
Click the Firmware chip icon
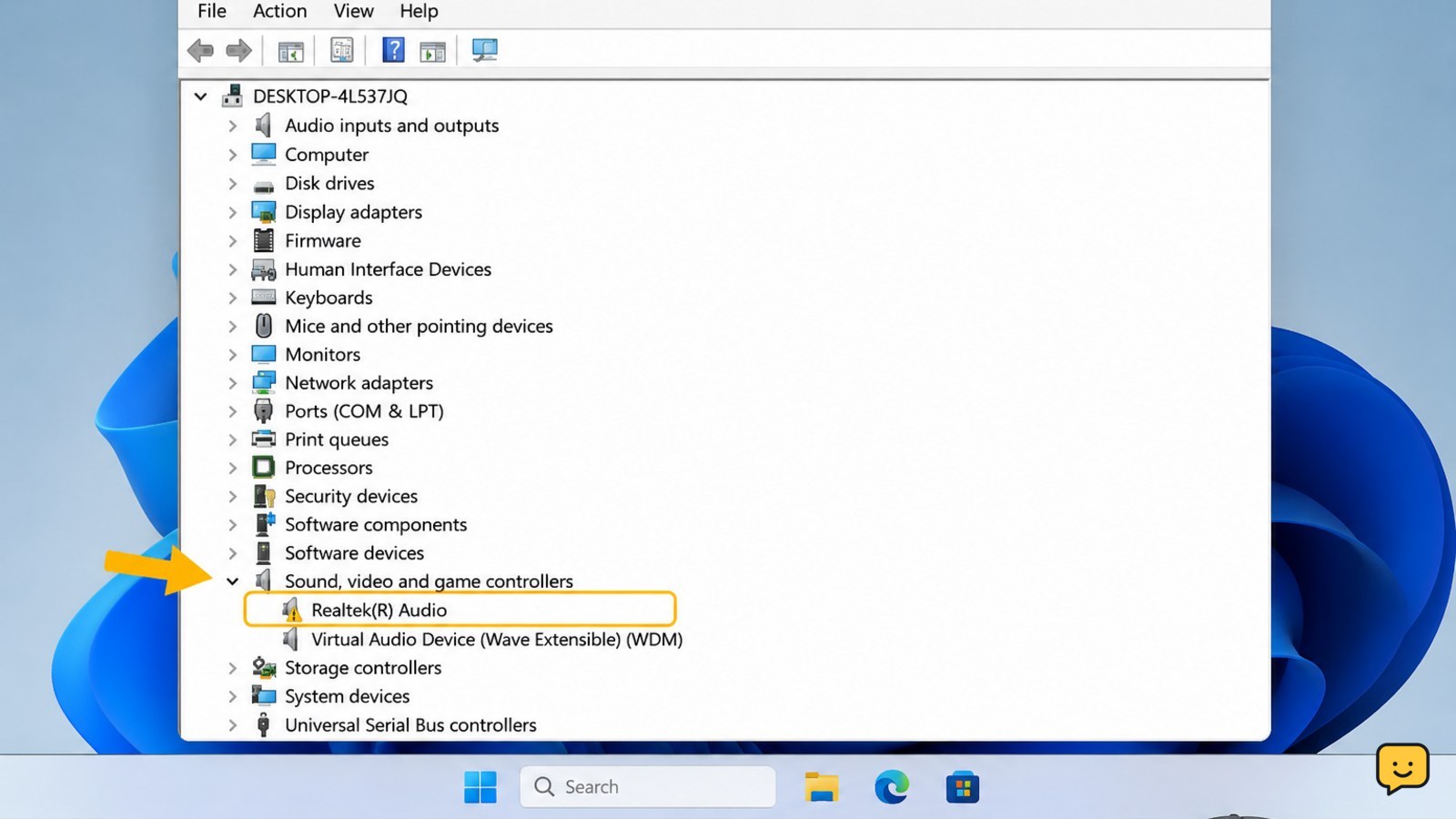(263, 240)
